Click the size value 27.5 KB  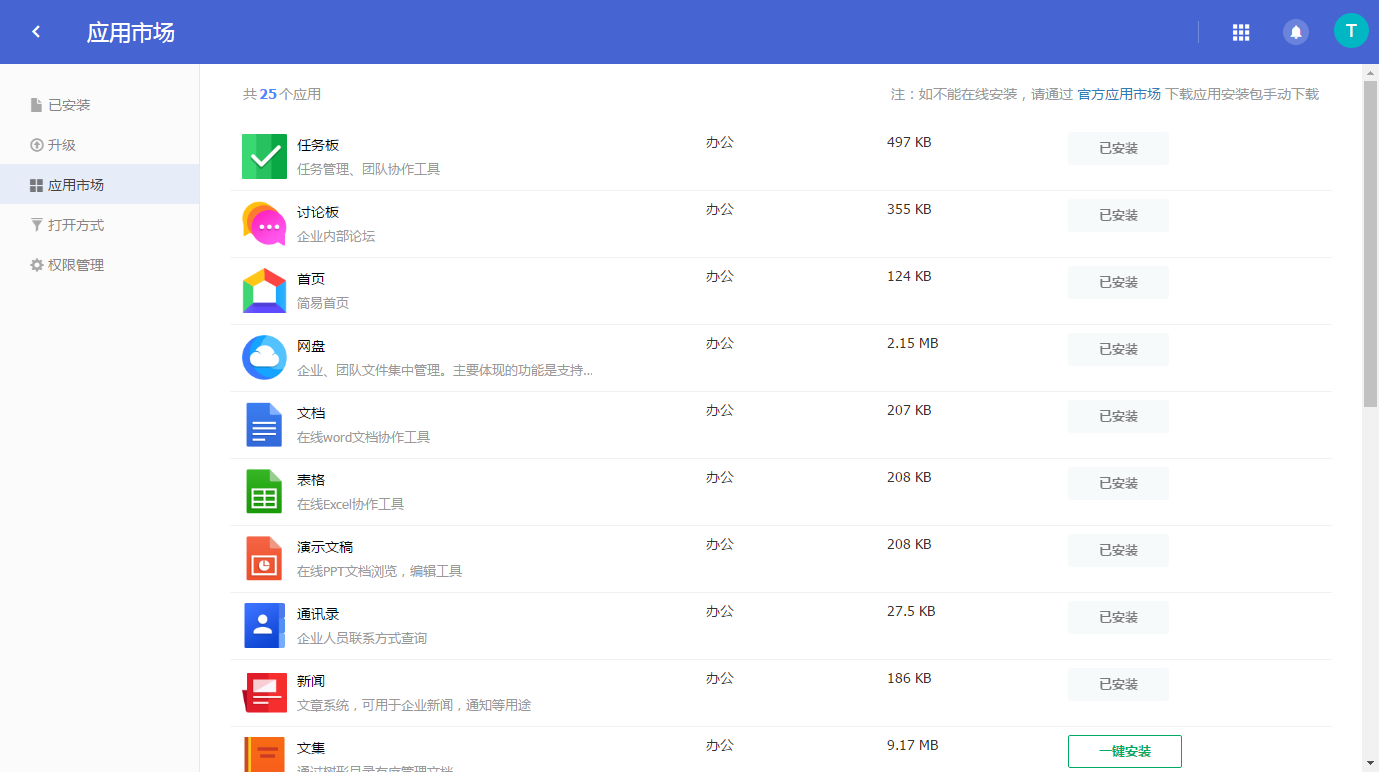tap(911, 611)
